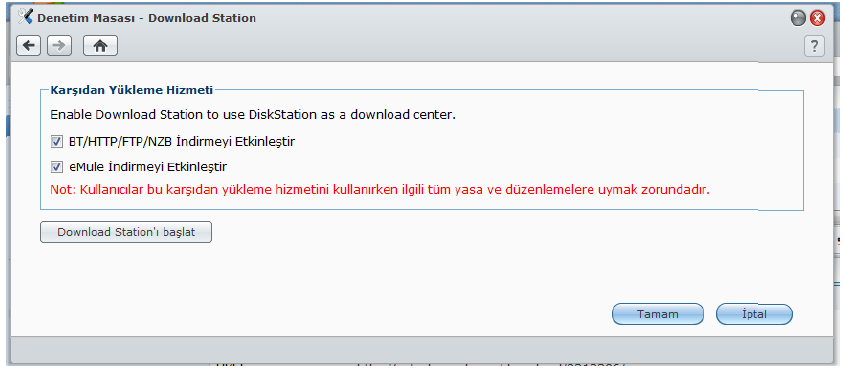The image size is (843, 369).
Task: Return to the Control Panel home icon
Action: tap(100, 46)
